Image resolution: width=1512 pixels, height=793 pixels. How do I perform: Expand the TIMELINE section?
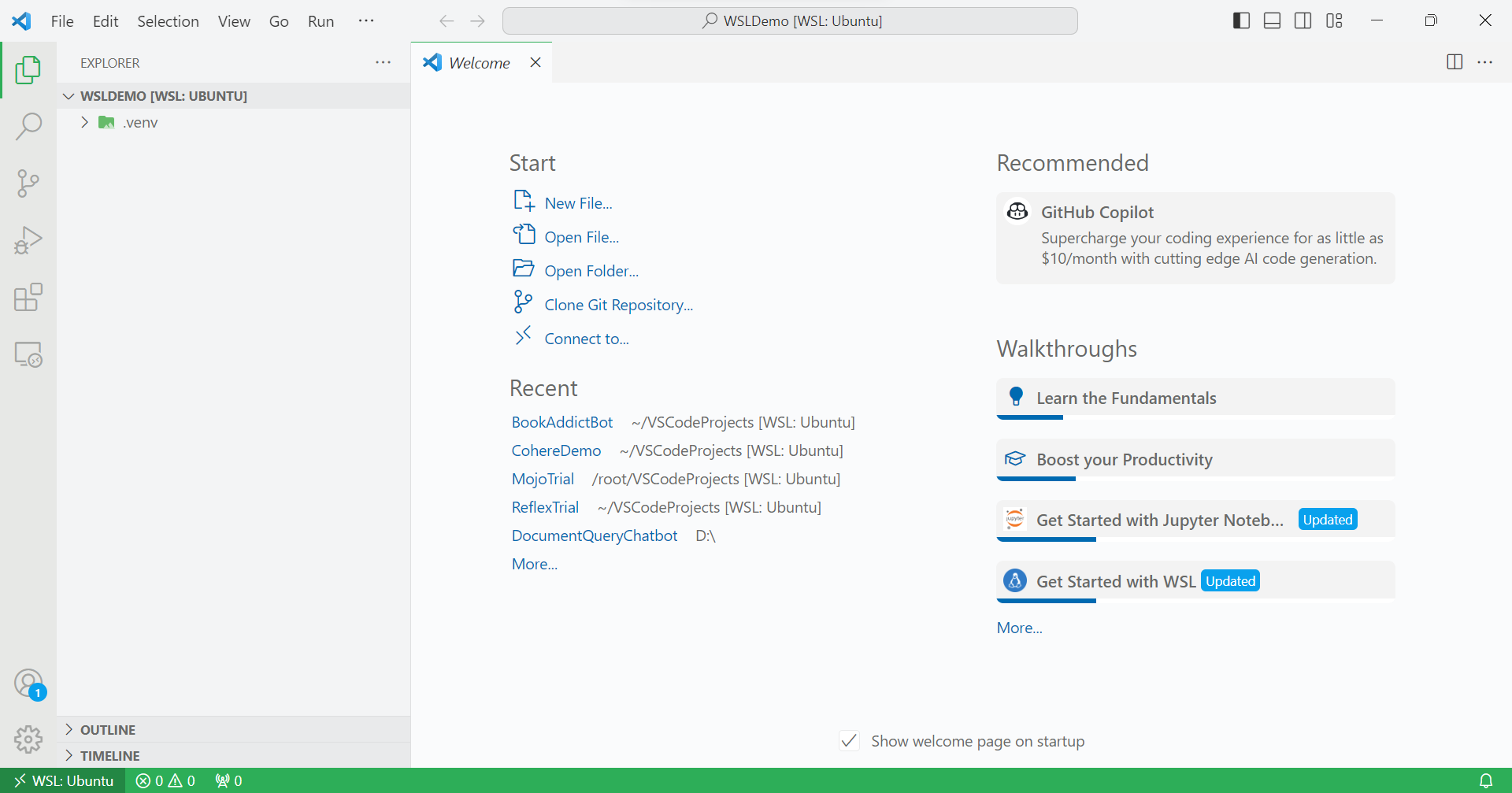click(69, 755)
